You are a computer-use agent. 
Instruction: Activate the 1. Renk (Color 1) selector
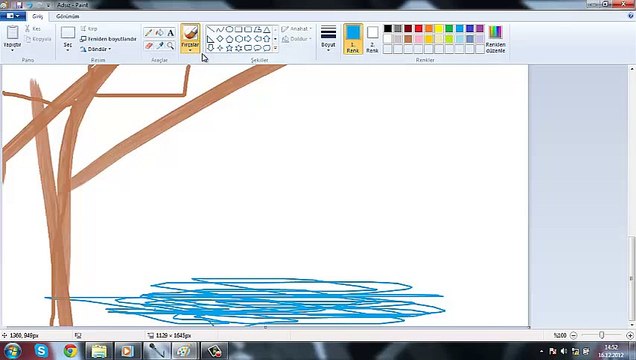click(x=353, y=39)
